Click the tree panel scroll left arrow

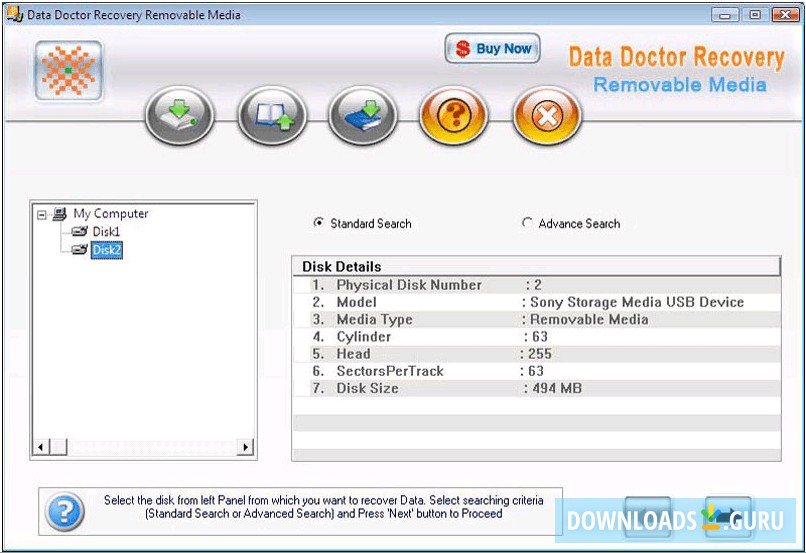pos(41,447)
